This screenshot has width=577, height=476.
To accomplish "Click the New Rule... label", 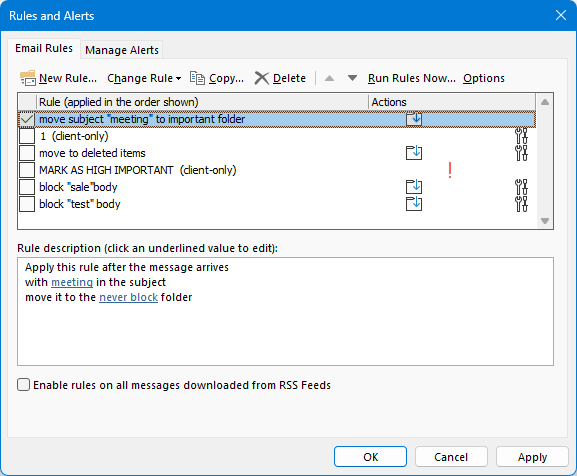I will (x=68, y=78).
